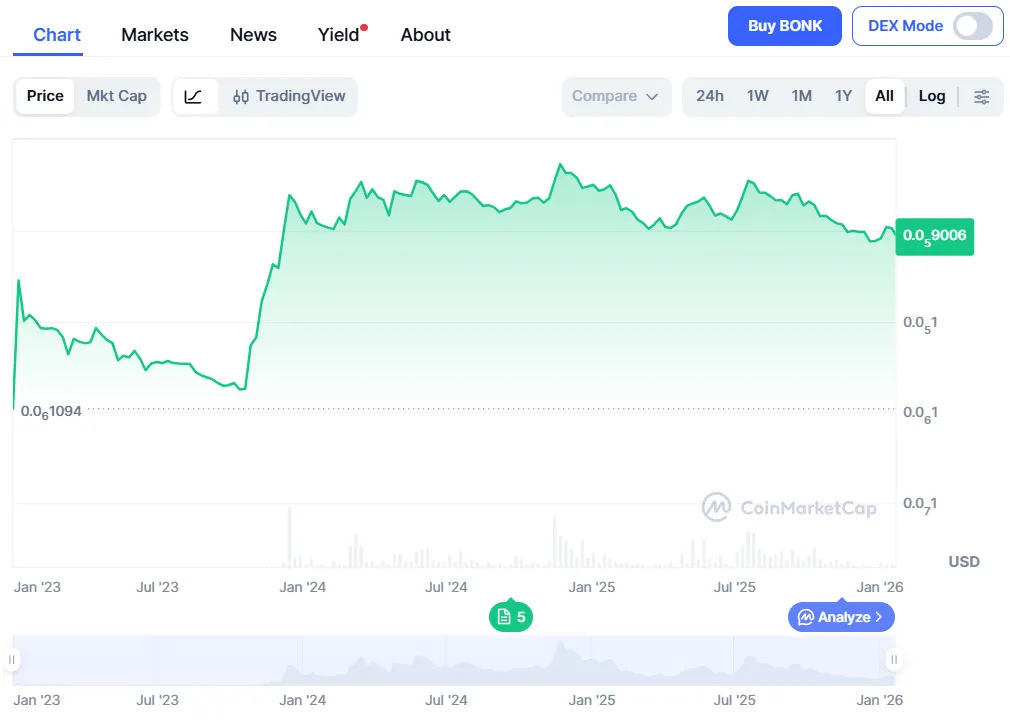This screenshot has width=1010, height=722.
Task: Click the green news count bubble
Action: click(510, 617)
